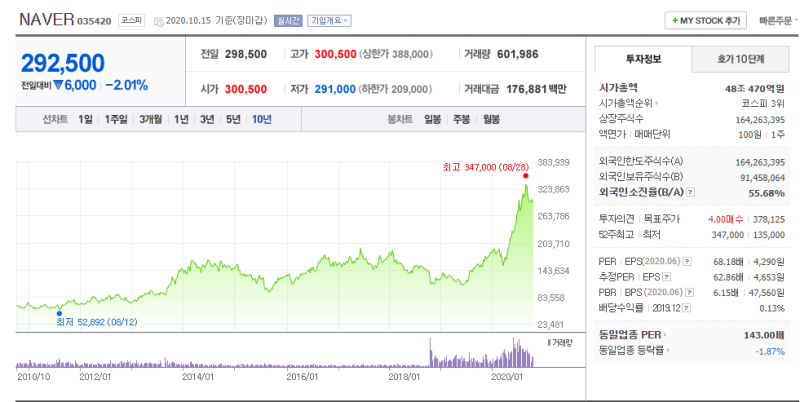Click the 거래량 value 601,986
The height and width of the screenshot is (402, 800).
(x=517, y=55)
